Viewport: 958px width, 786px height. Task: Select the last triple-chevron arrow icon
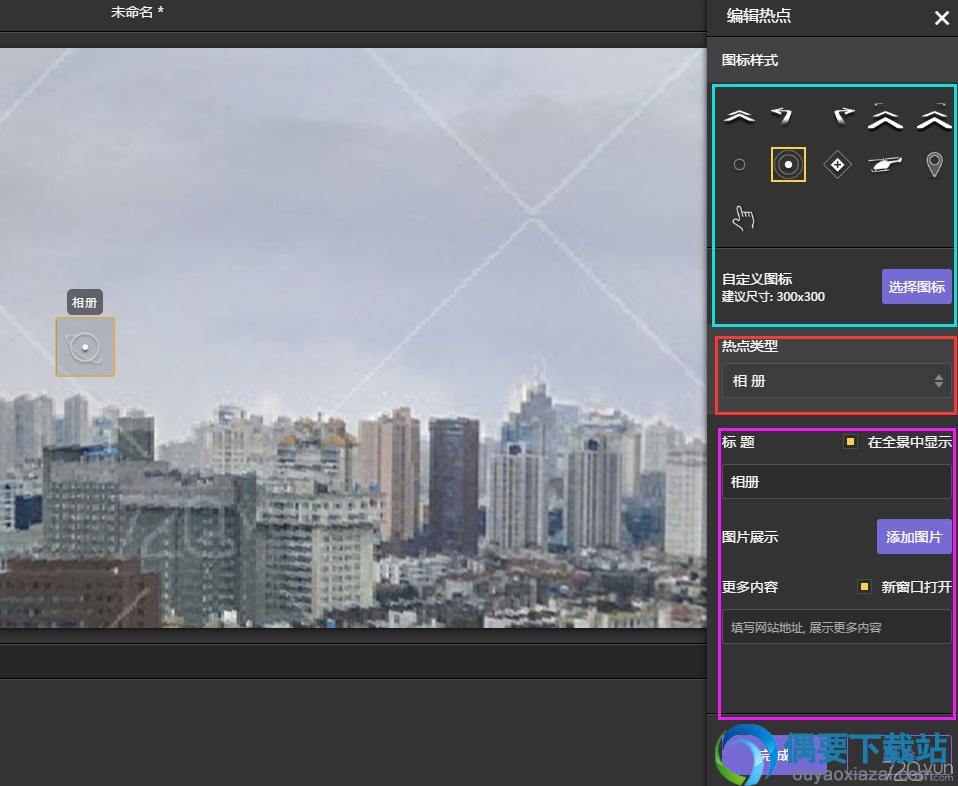934,116
